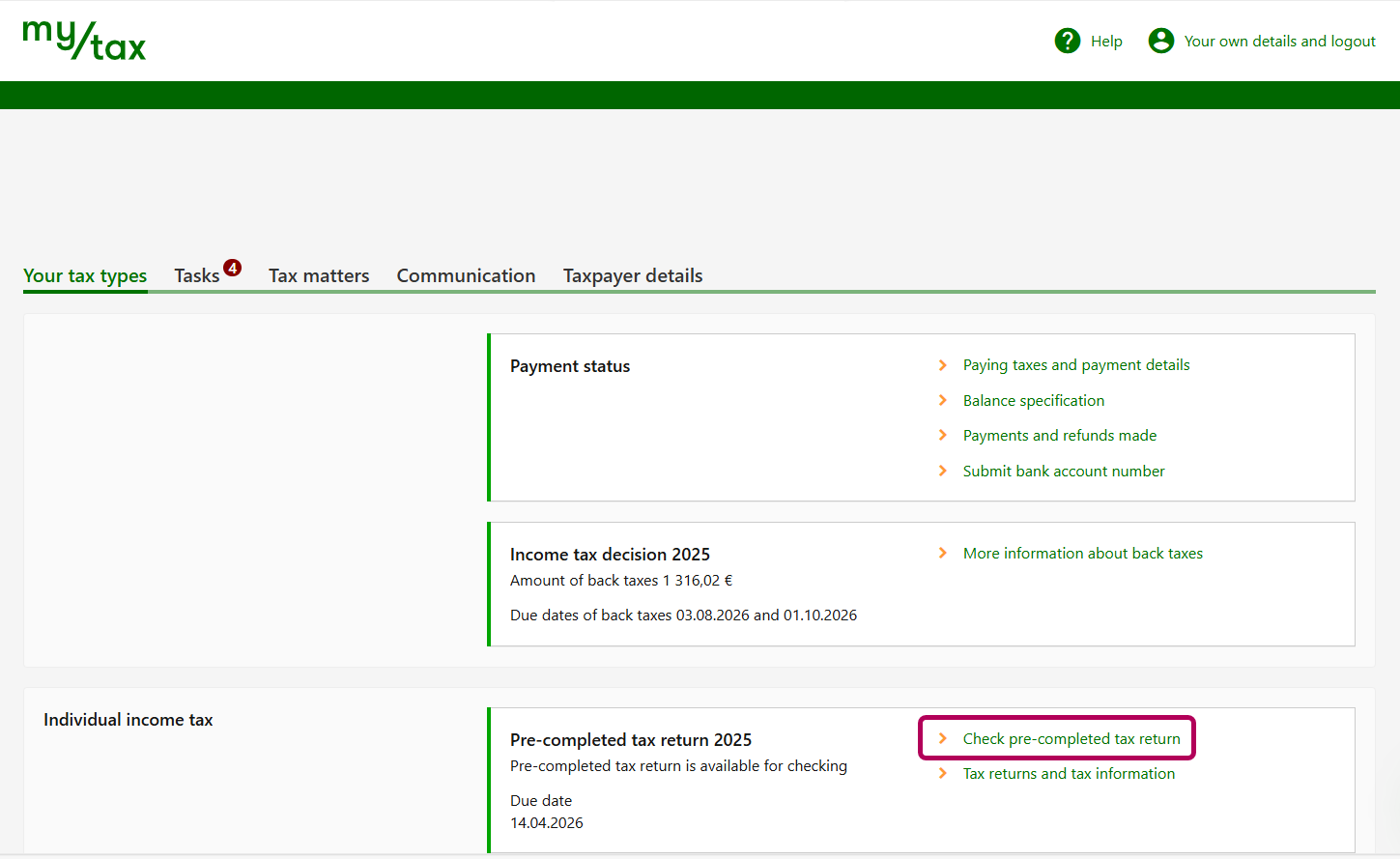Click the red Tasks notification badge

pyautogui.click(x=233, y=268)
